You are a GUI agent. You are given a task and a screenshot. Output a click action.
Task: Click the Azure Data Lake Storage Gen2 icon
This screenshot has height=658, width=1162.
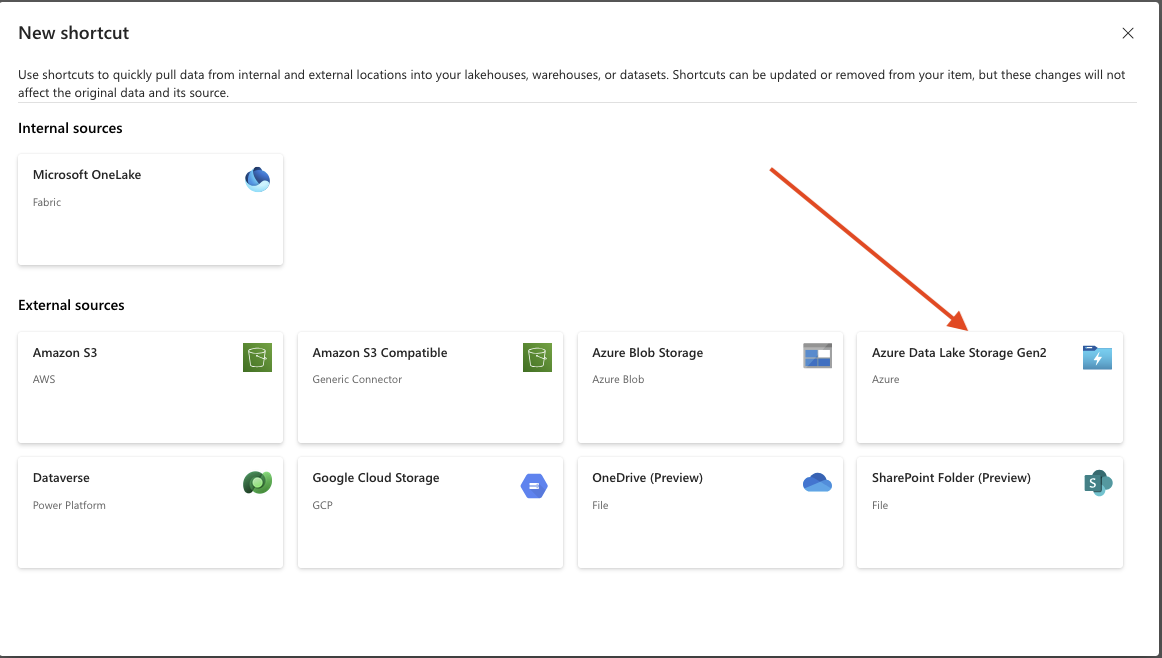pyautogui.click(x=1097, y=357)
